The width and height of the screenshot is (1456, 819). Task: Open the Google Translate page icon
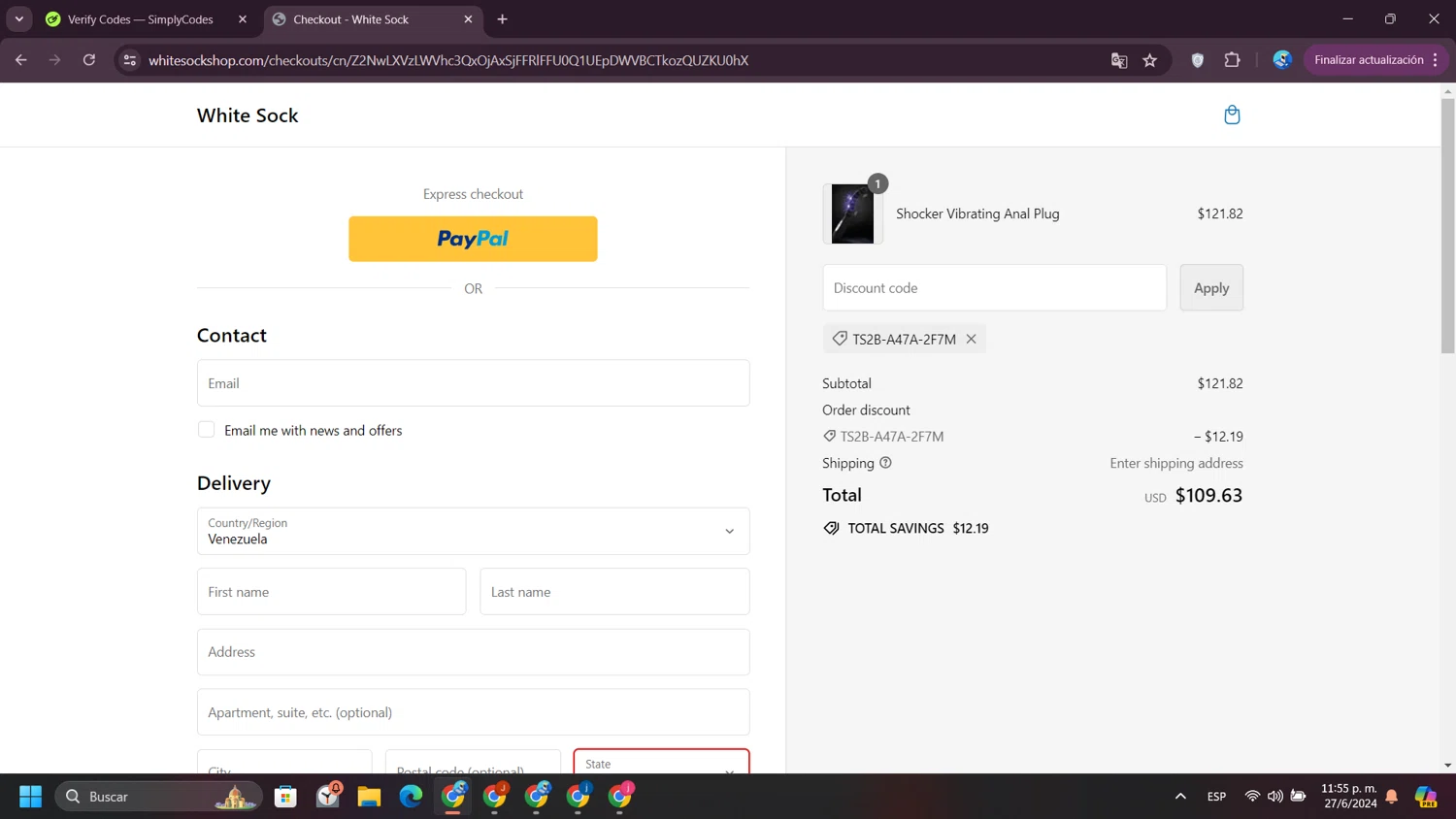[x=1119, y=60]
